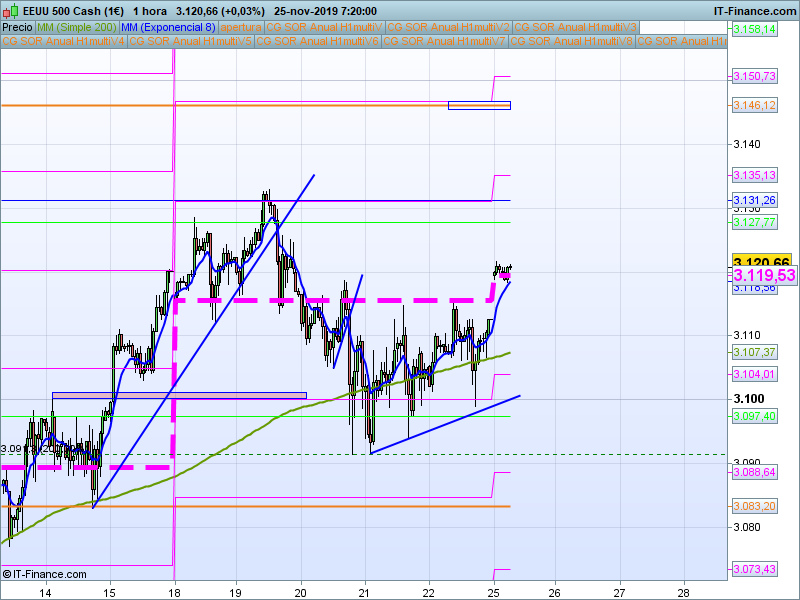The height and width of the screenshot is (600, 800).
Task: Click the 3.080 price axis value
Action: (x=746, y=527)
